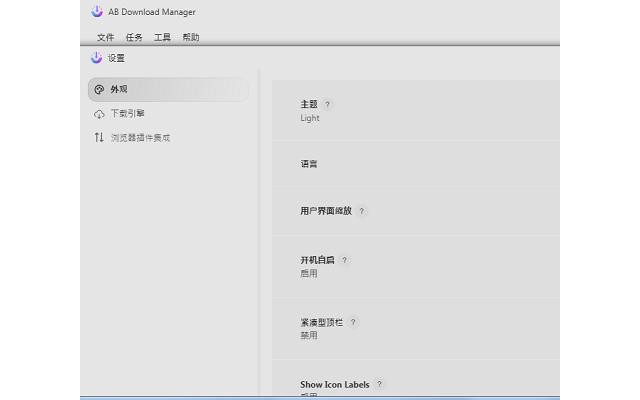This screenshot has width=640, height=400.
Task: Click the 语言 setting label
Action: tap(309, 164)
